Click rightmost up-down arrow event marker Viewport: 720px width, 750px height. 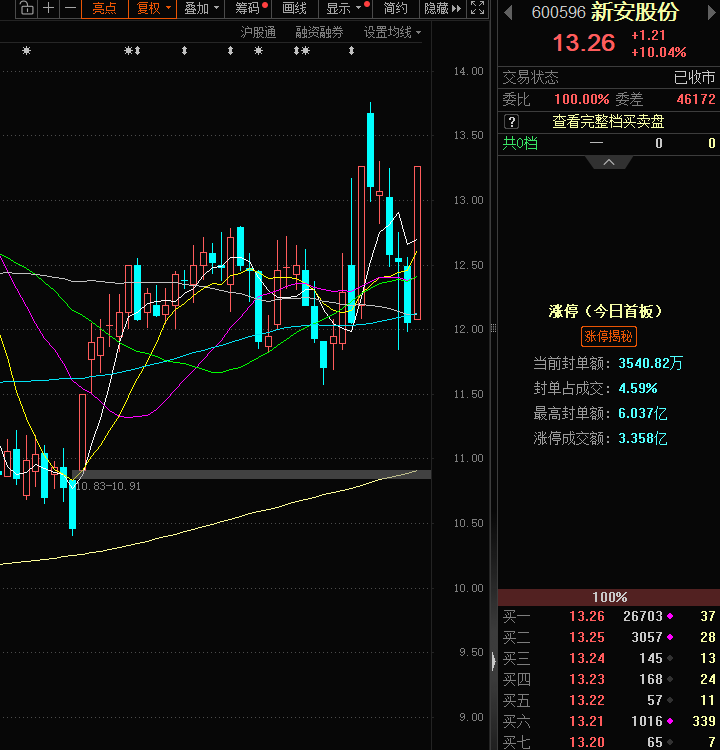(x=351, y=50)
